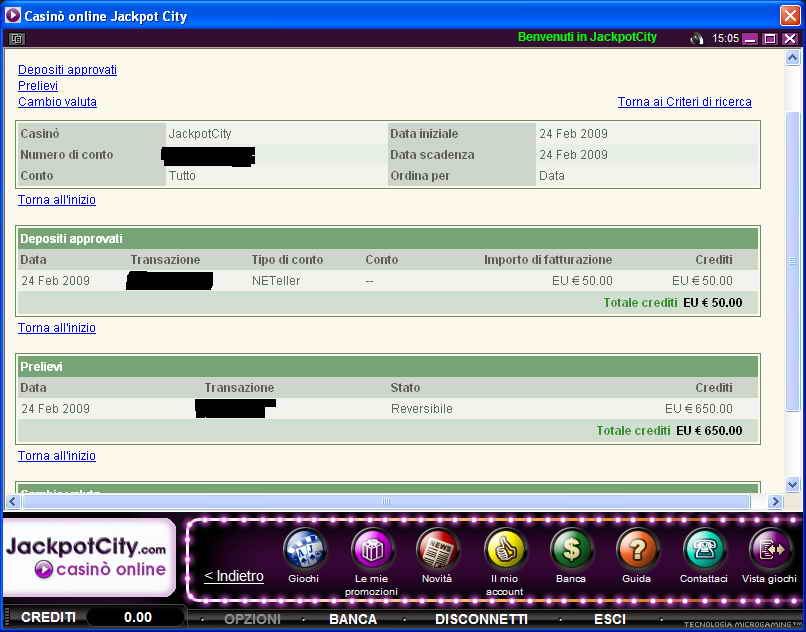
Task: Click Totale crediti EU € 650.00 in Prelievi
Action: point(669,431)
